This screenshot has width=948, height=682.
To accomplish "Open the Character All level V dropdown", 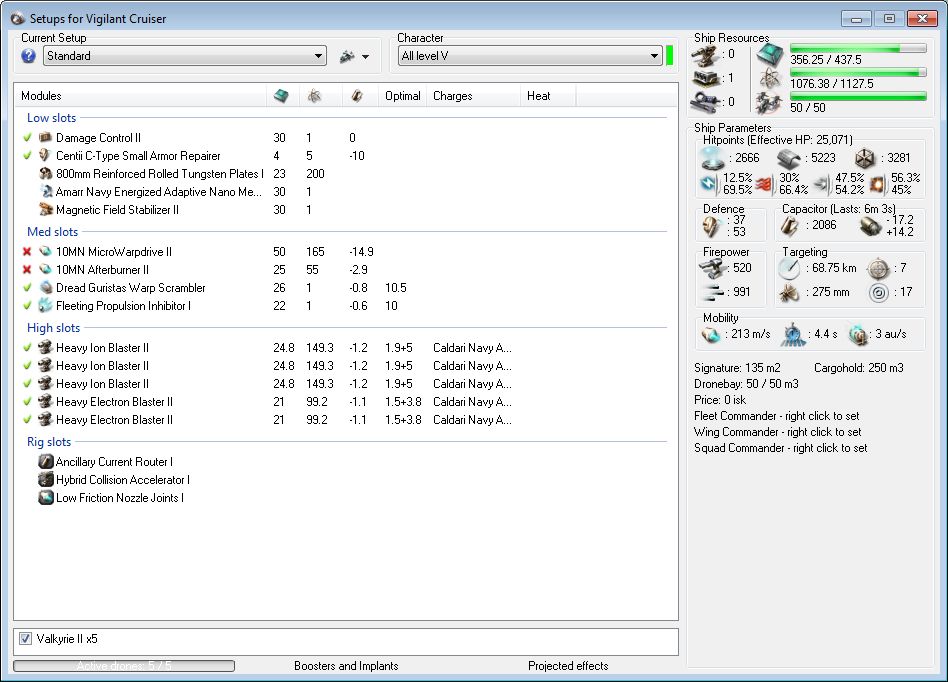I will [529, 57].
